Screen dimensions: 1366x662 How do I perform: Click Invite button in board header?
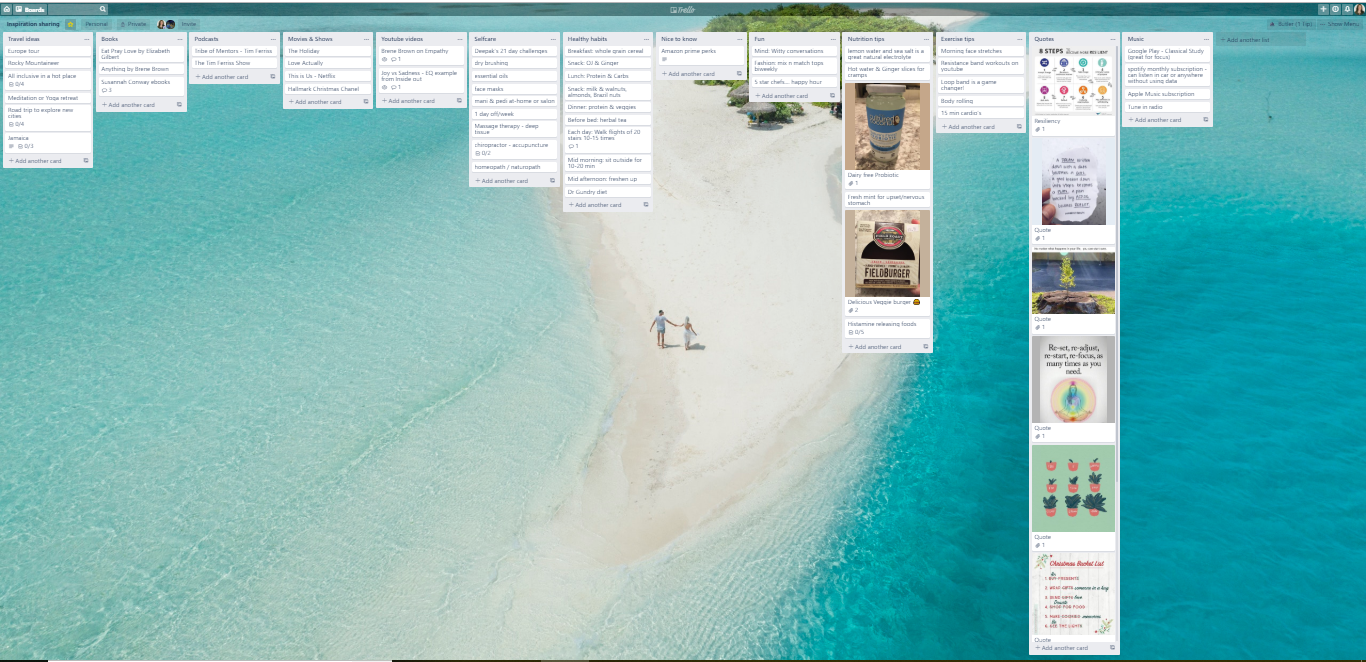188,23
